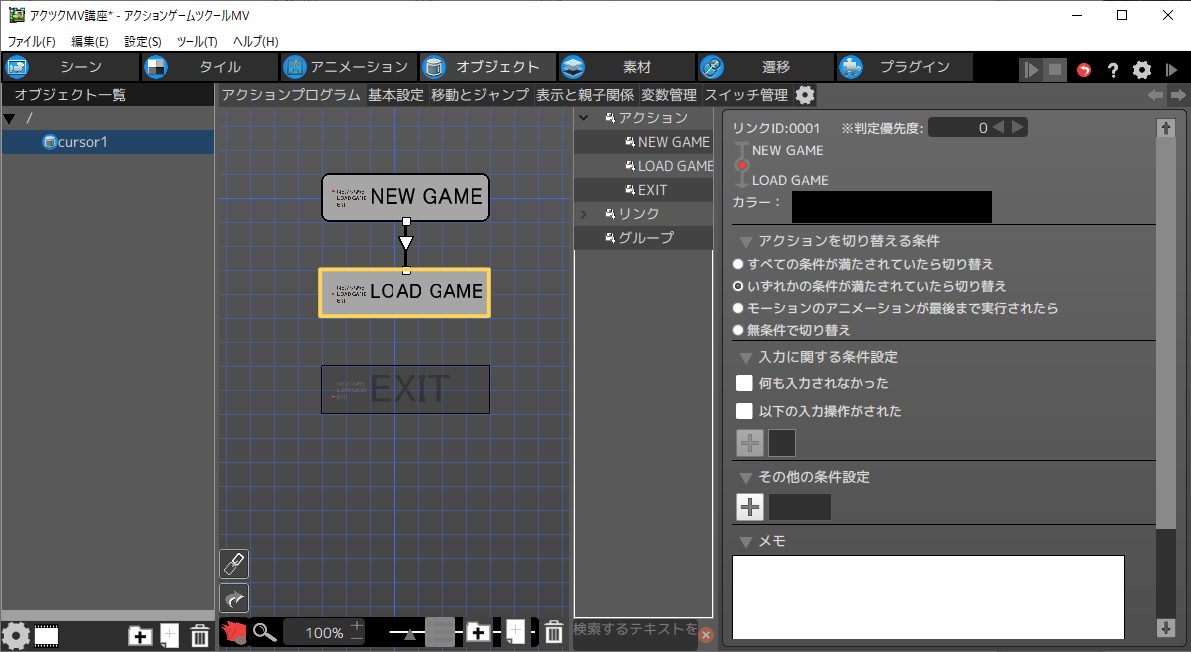Image resolution: width=1191 pixels, height=652 pixels.
Task: Click the black カラー color swatch
Action: pos(891,207)
